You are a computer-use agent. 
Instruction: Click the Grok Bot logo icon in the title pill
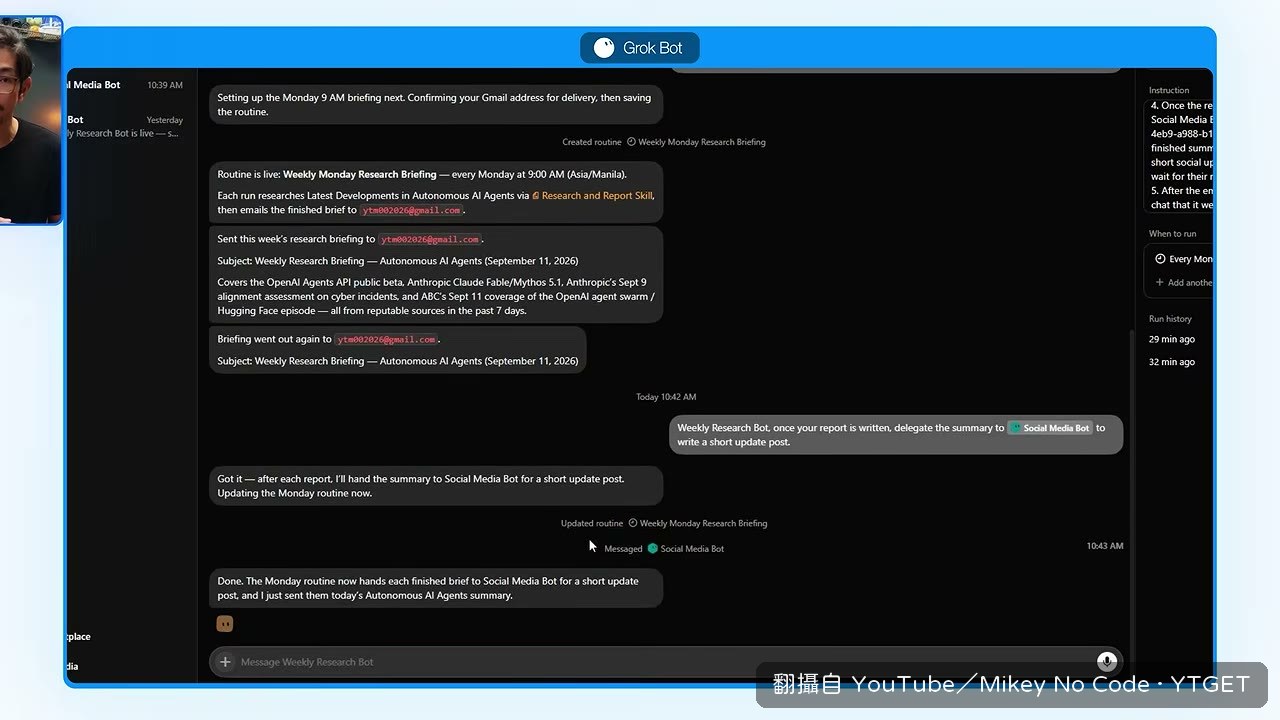[604, 48]
